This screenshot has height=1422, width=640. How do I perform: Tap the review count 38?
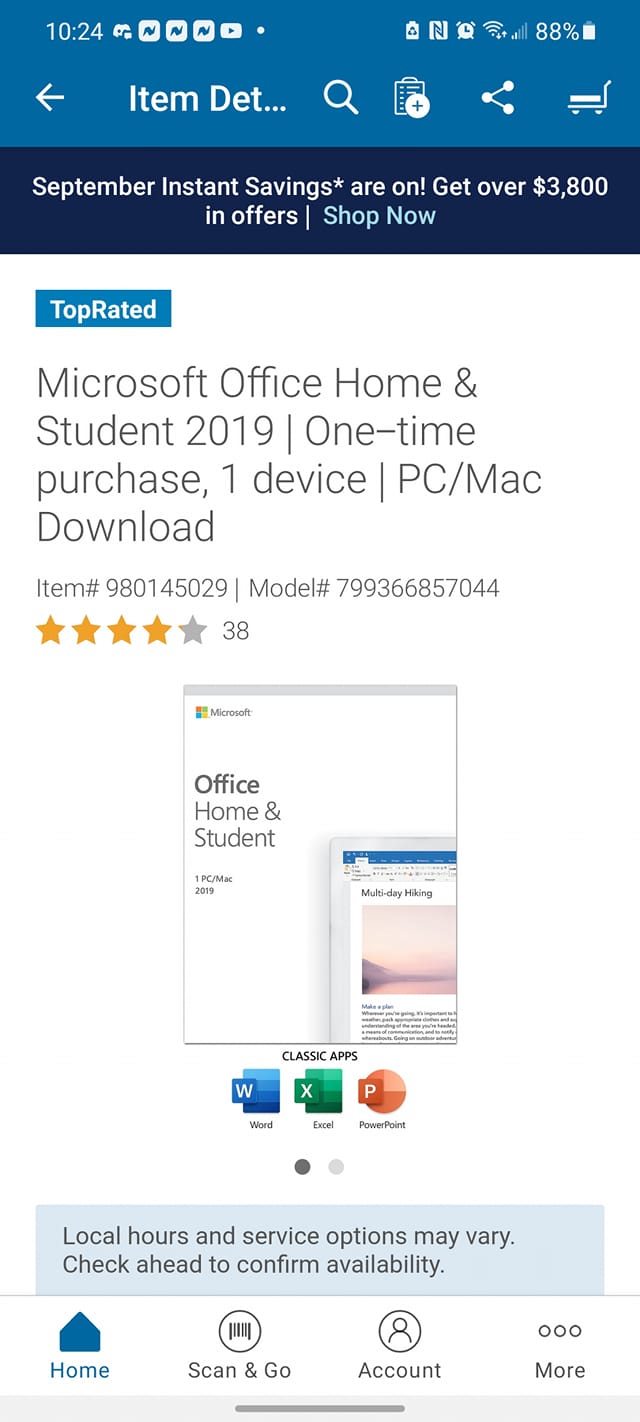236,631
